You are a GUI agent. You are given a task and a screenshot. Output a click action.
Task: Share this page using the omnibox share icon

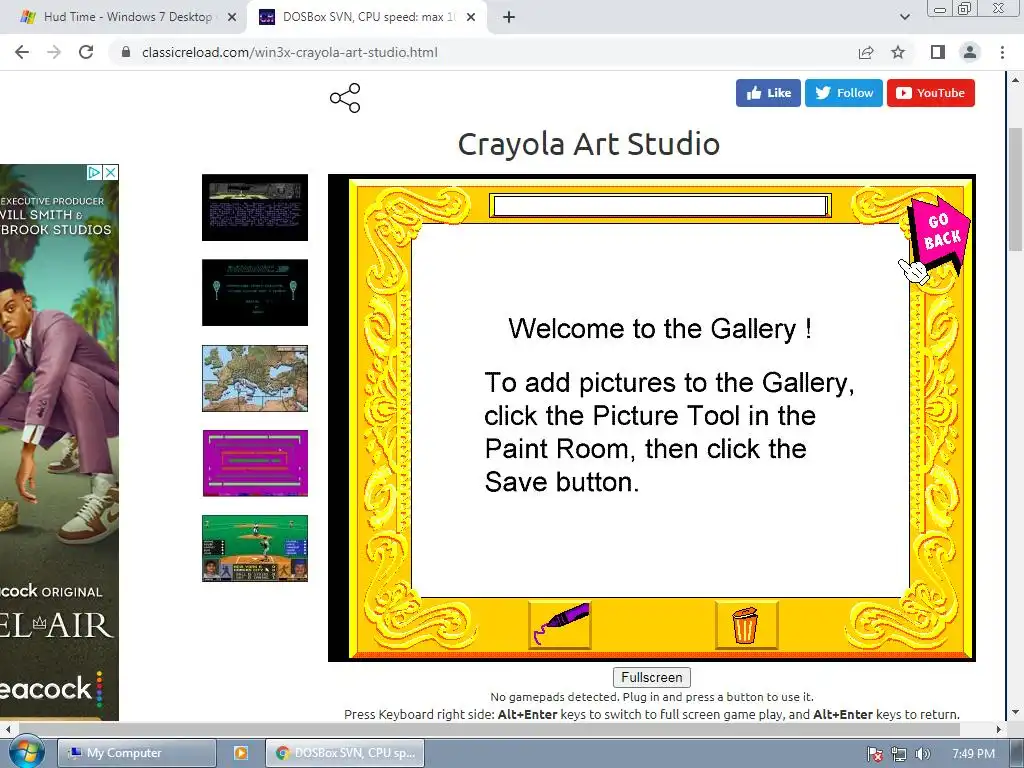(x=866, y=52)
